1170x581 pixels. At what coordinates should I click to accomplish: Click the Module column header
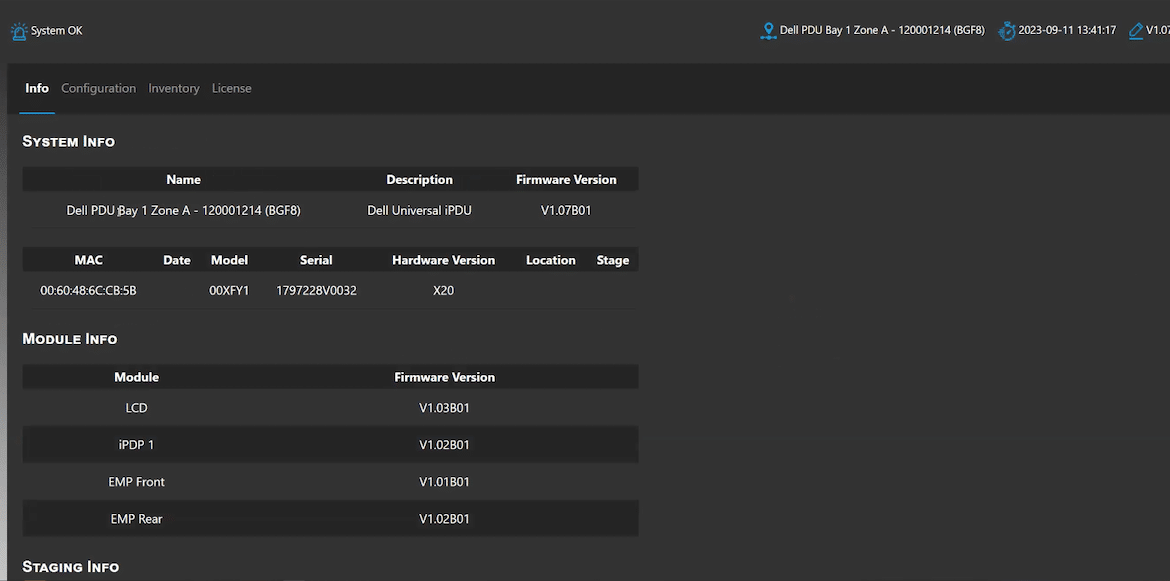137,377
